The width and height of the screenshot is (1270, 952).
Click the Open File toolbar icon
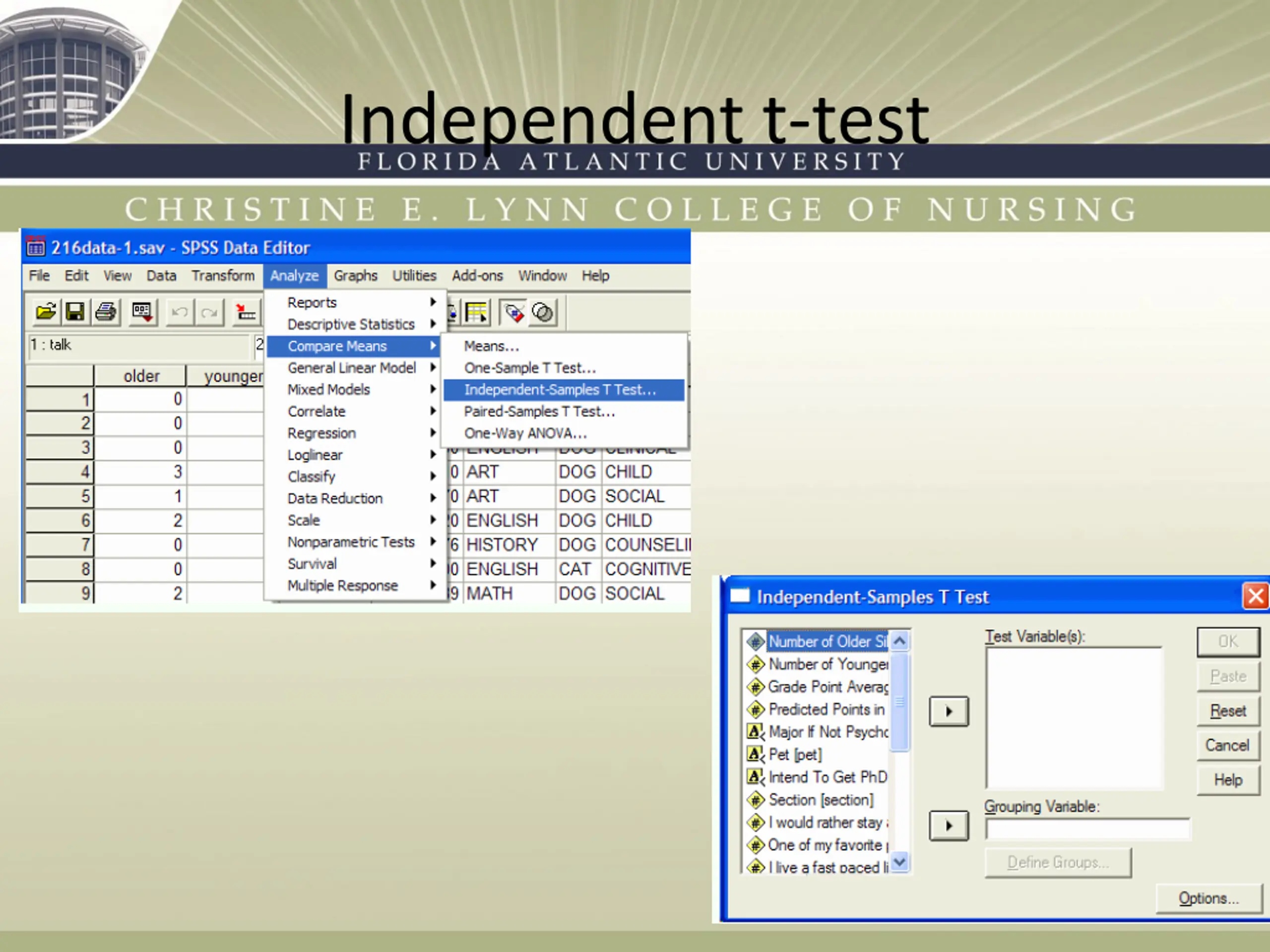[46, 312]
